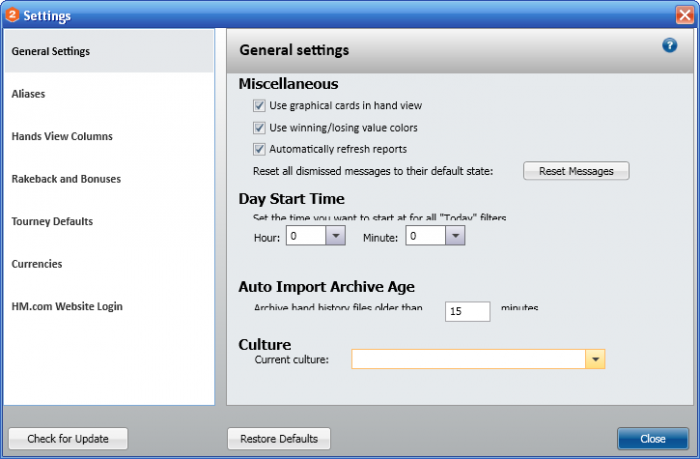Toggle Use graphical cards in hand view
700x459 pixels.
(259, 106)
